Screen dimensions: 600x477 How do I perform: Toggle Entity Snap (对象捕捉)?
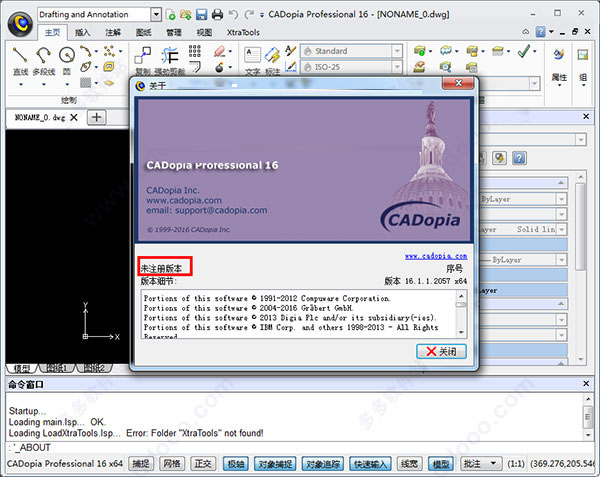pos(275,464)
